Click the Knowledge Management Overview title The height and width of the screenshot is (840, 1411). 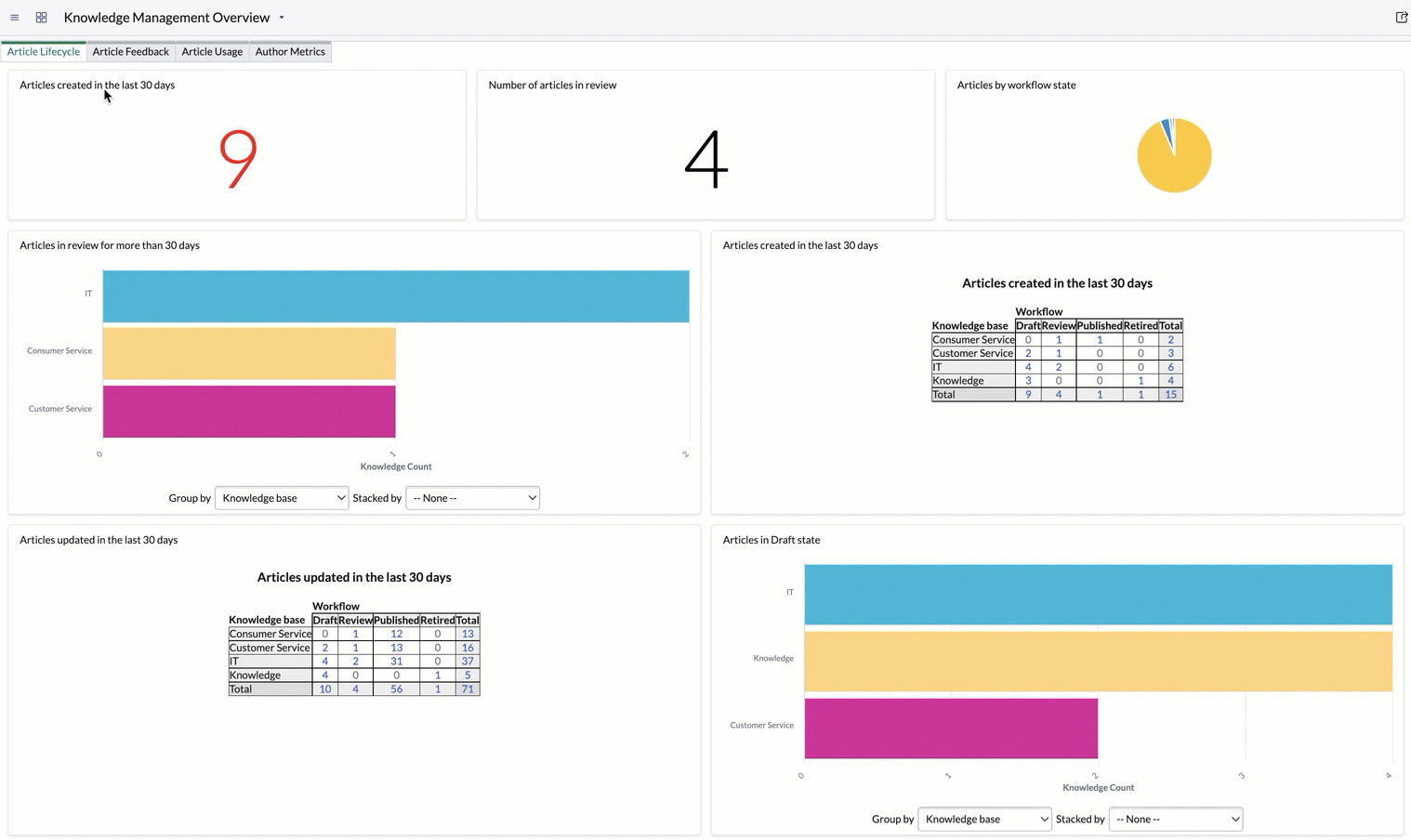click(166, 18)
